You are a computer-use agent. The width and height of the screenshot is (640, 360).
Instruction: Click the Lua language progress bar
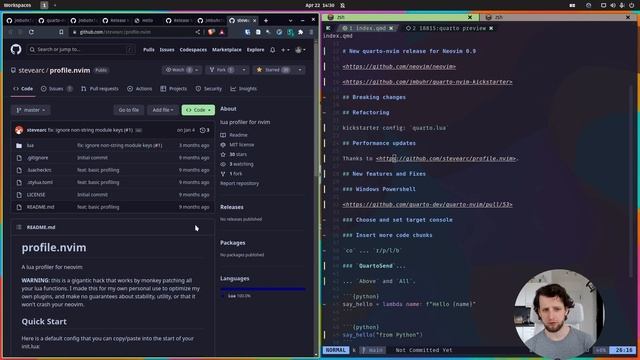pos(263,289)
